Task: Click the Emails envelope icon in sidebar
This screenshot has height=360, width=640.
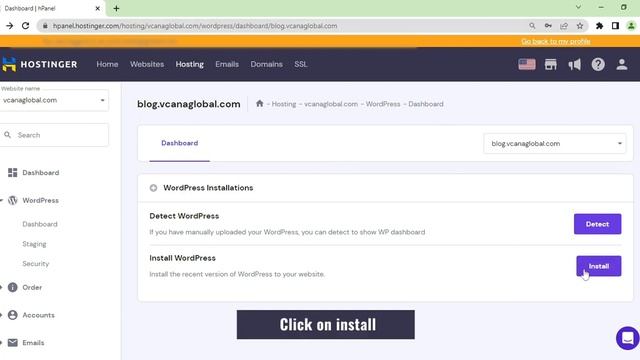Action: click(13, 342)
